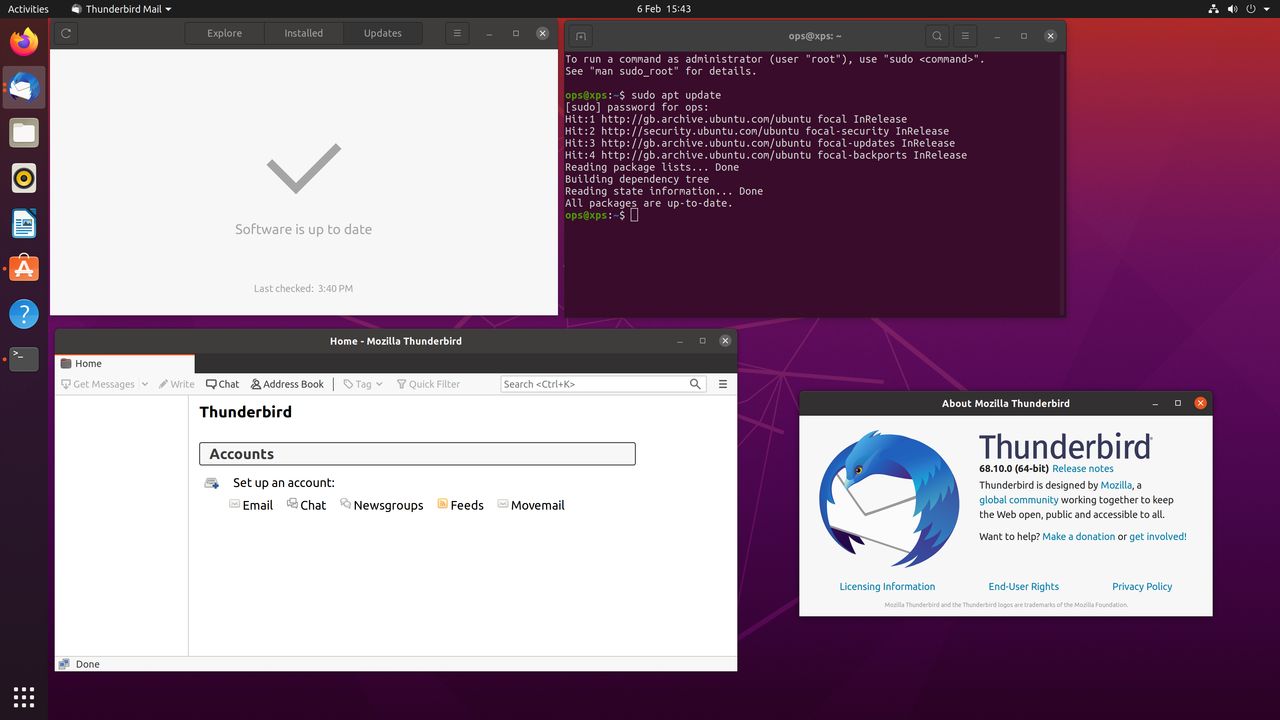Open the system status menu tray
Viewport: 1280px width, 720px height.
click(1240, 9)
